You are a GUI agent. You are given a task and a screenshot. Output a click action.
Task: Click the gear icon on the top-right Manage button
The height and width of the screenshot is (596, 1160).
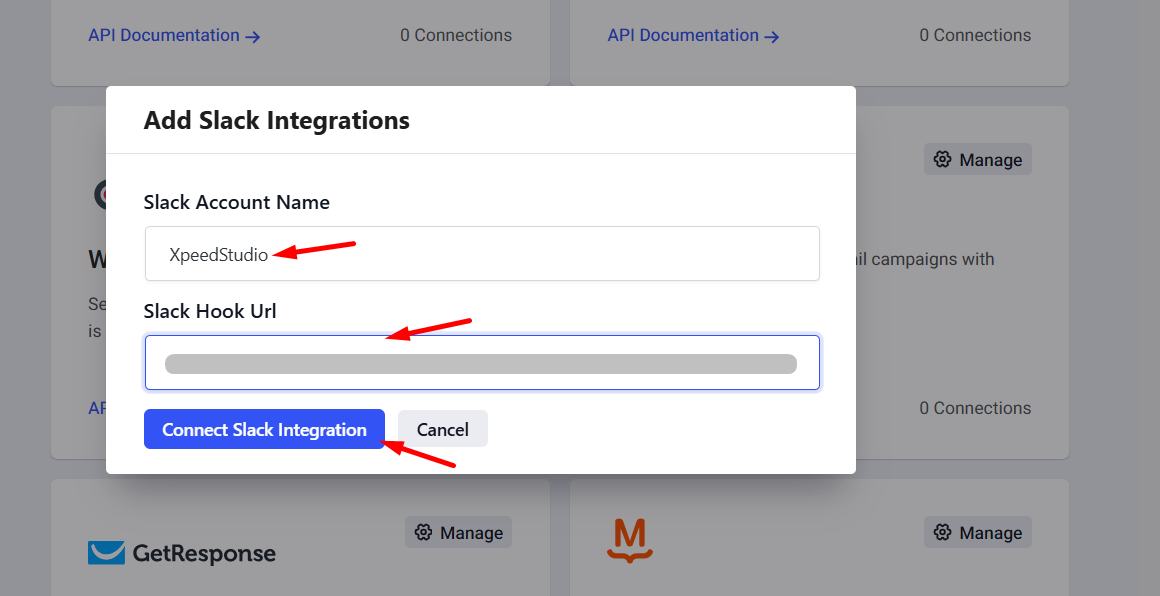point(941,158)
